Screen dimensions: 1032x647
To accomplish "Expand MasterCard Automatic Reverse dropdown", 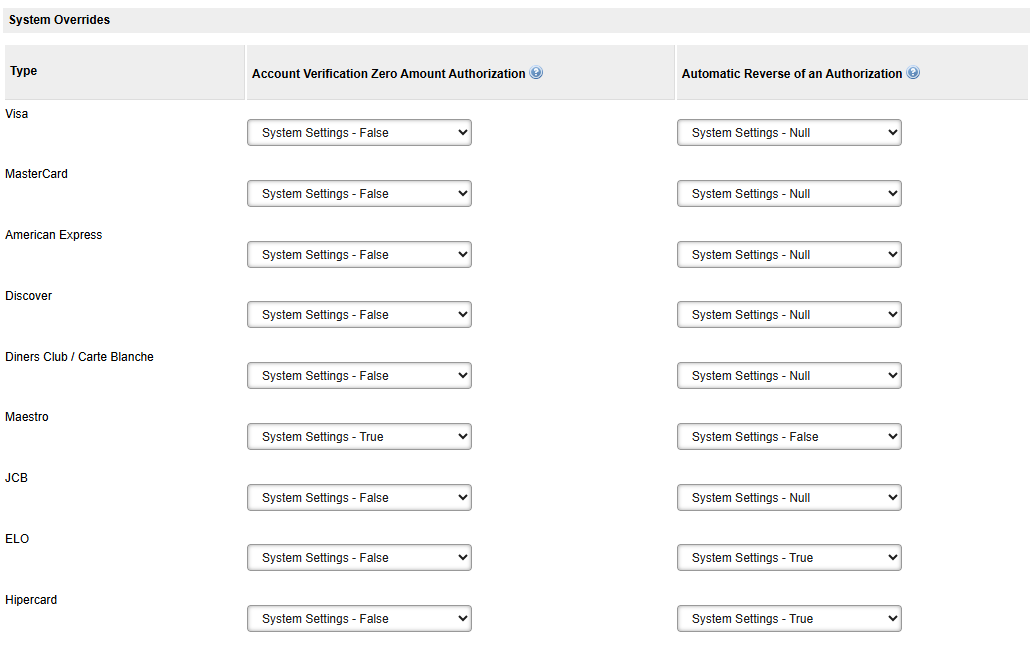I will (x=789, y=194).
